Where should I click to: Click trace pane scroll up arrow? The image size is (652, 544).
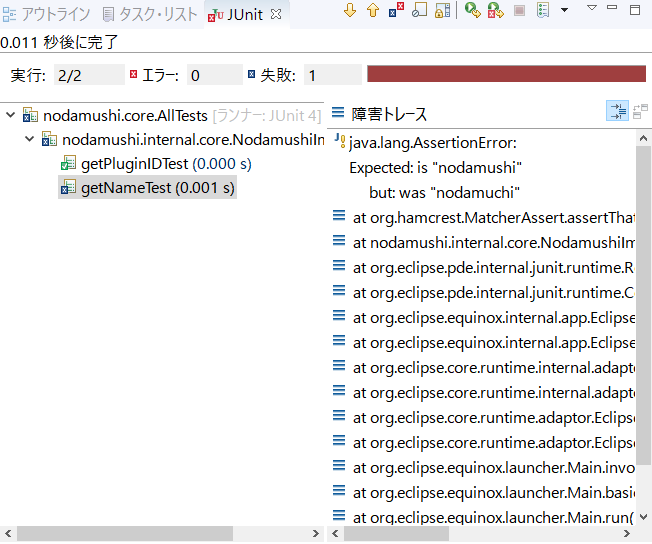tap(643, 138)
